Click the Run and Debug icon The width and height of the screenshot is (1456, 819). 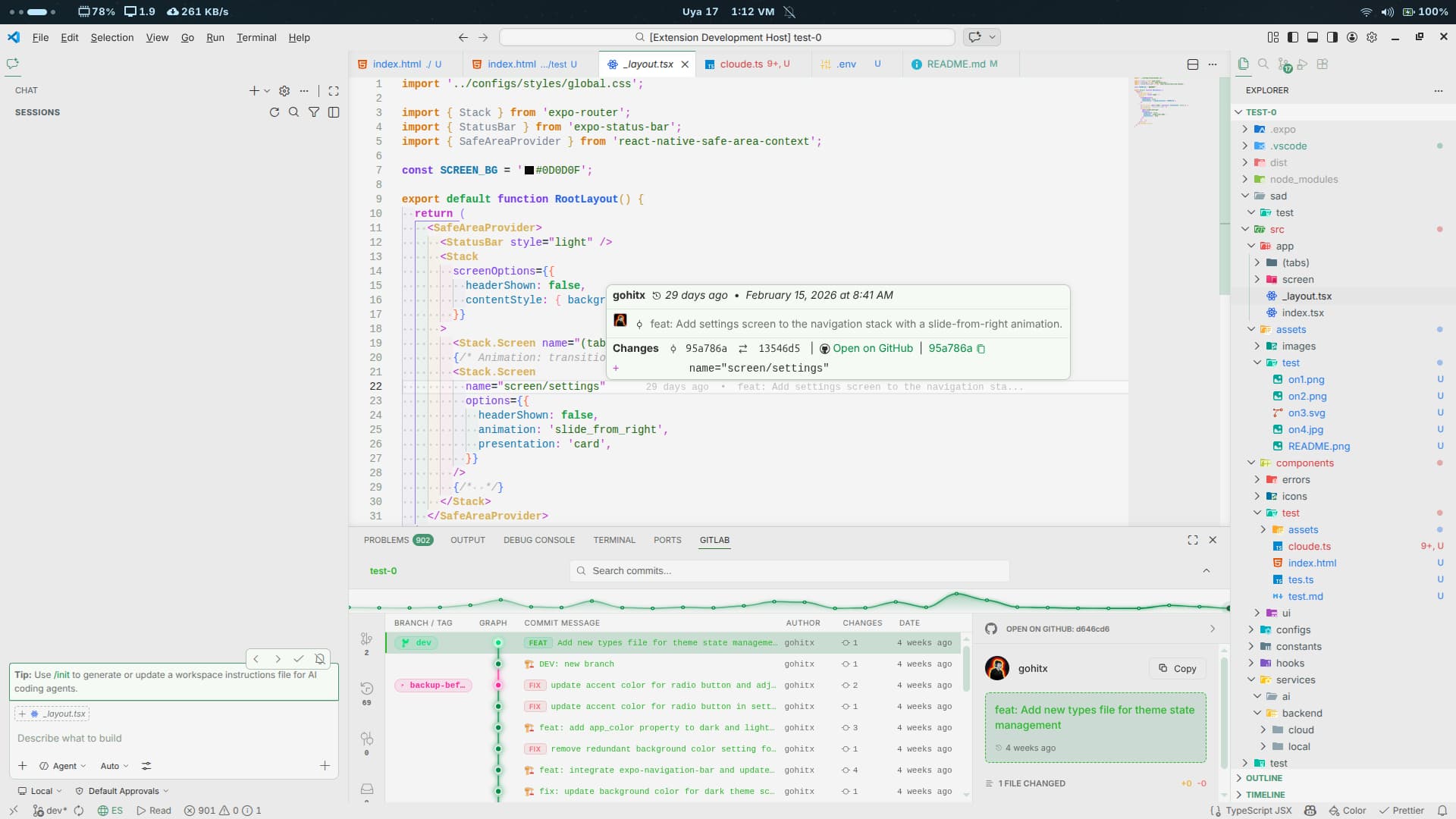(1303, 64)
